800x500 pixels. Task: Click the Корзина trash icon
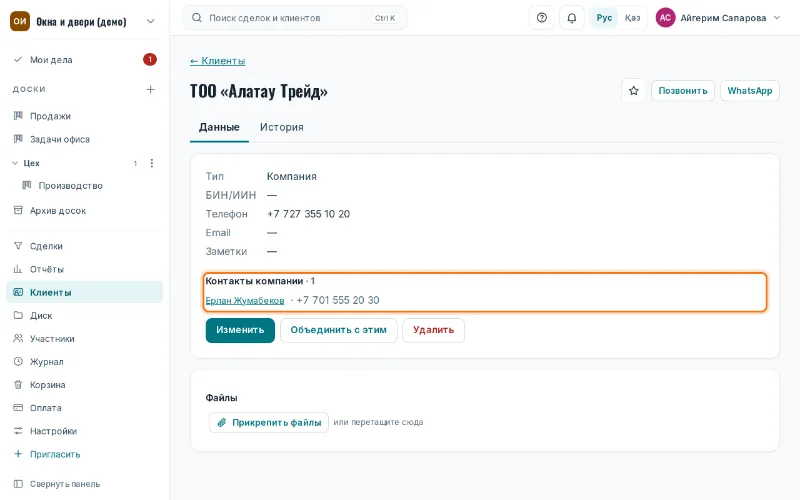pos(18,385)
